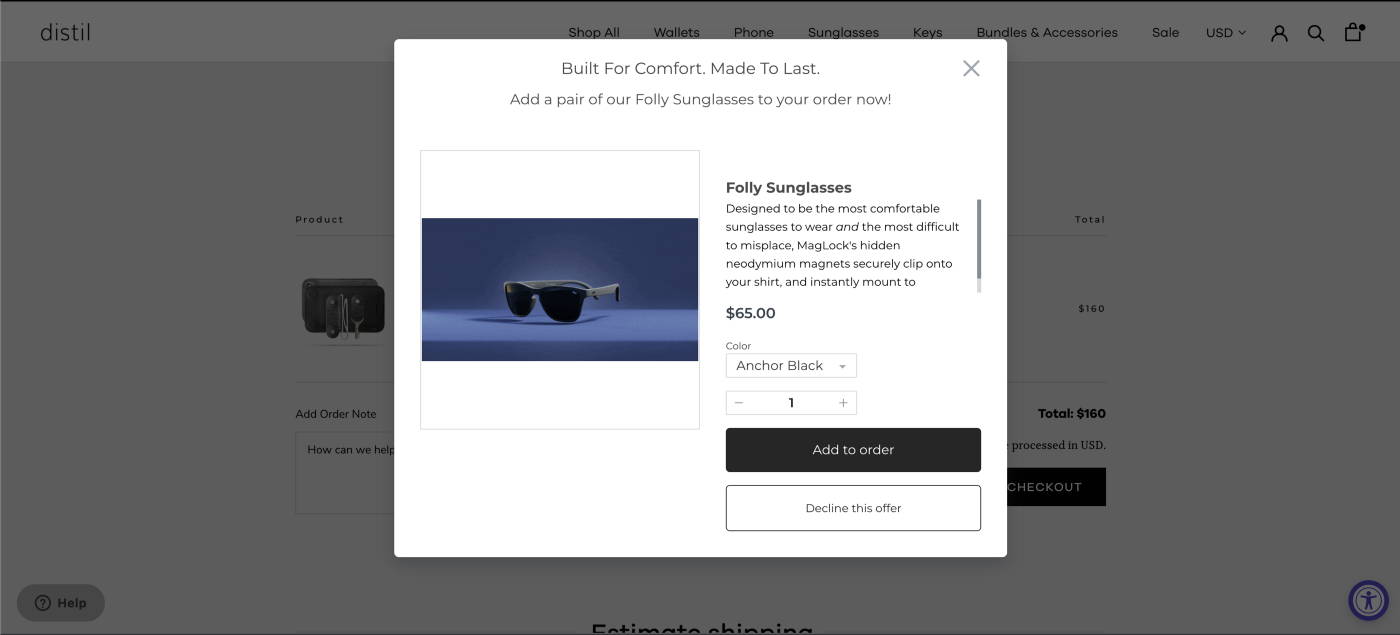Select Bundles & Accessories in navigation
Screen dimensions: 1400x635
tap(1047, 33)
